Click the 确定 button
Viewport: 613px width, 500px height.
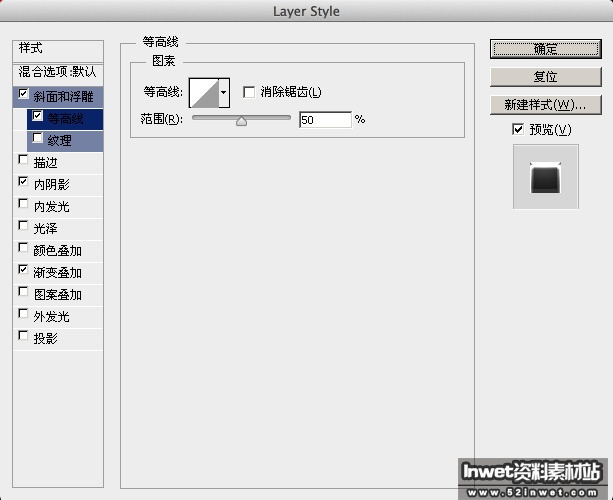click(546, 49)
